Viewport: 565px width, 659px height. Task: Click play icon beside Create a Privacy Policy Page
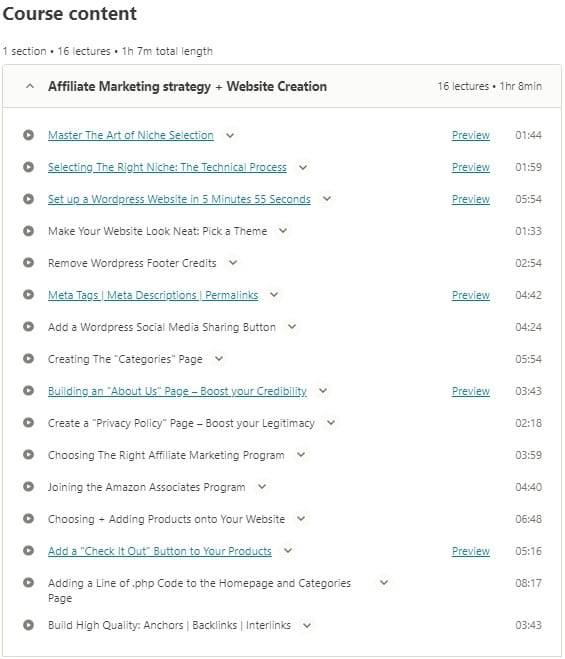click(x=29, y=423)
